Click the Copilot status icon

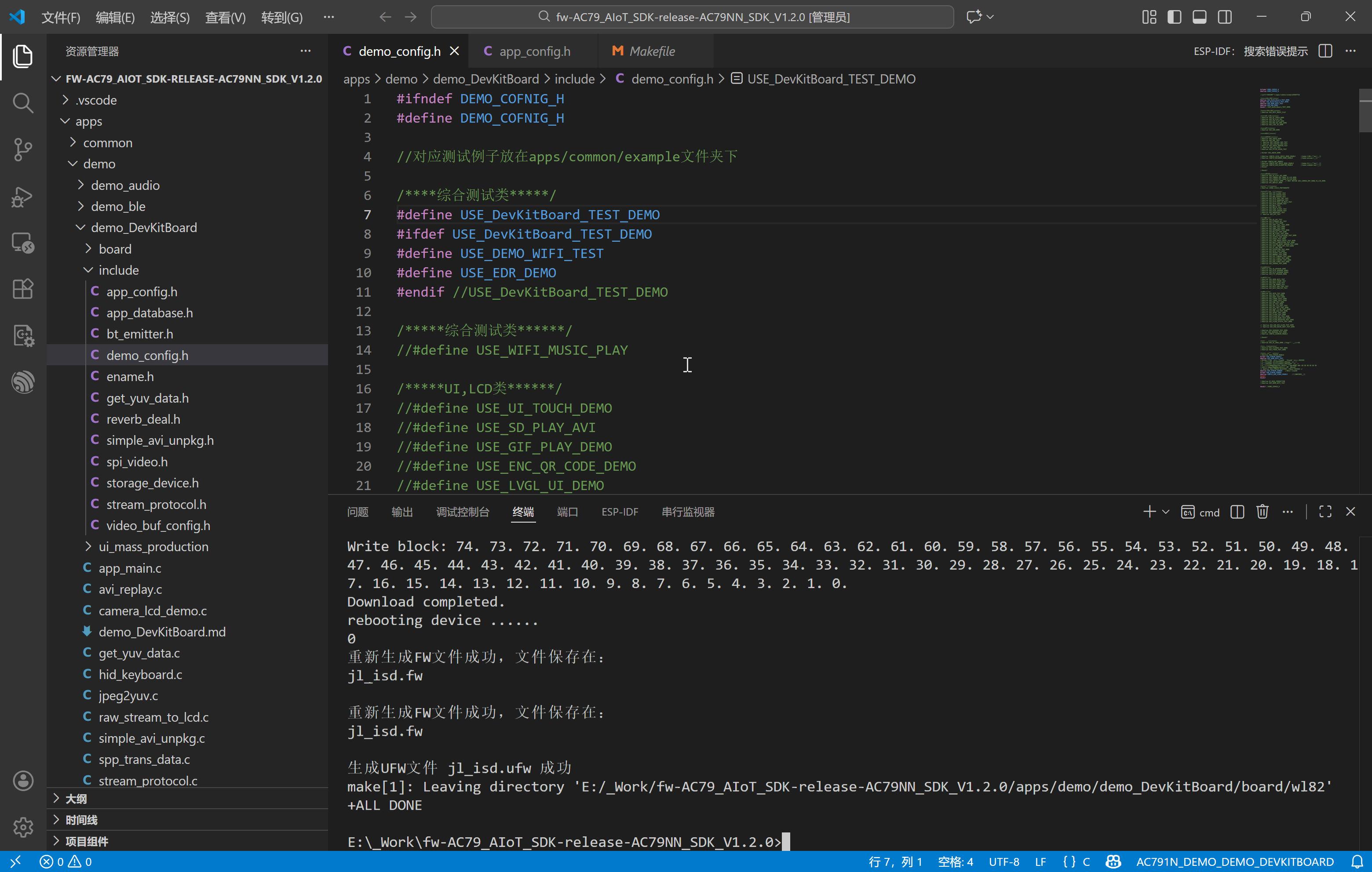pyautogui.click(x=1113, y=861)
